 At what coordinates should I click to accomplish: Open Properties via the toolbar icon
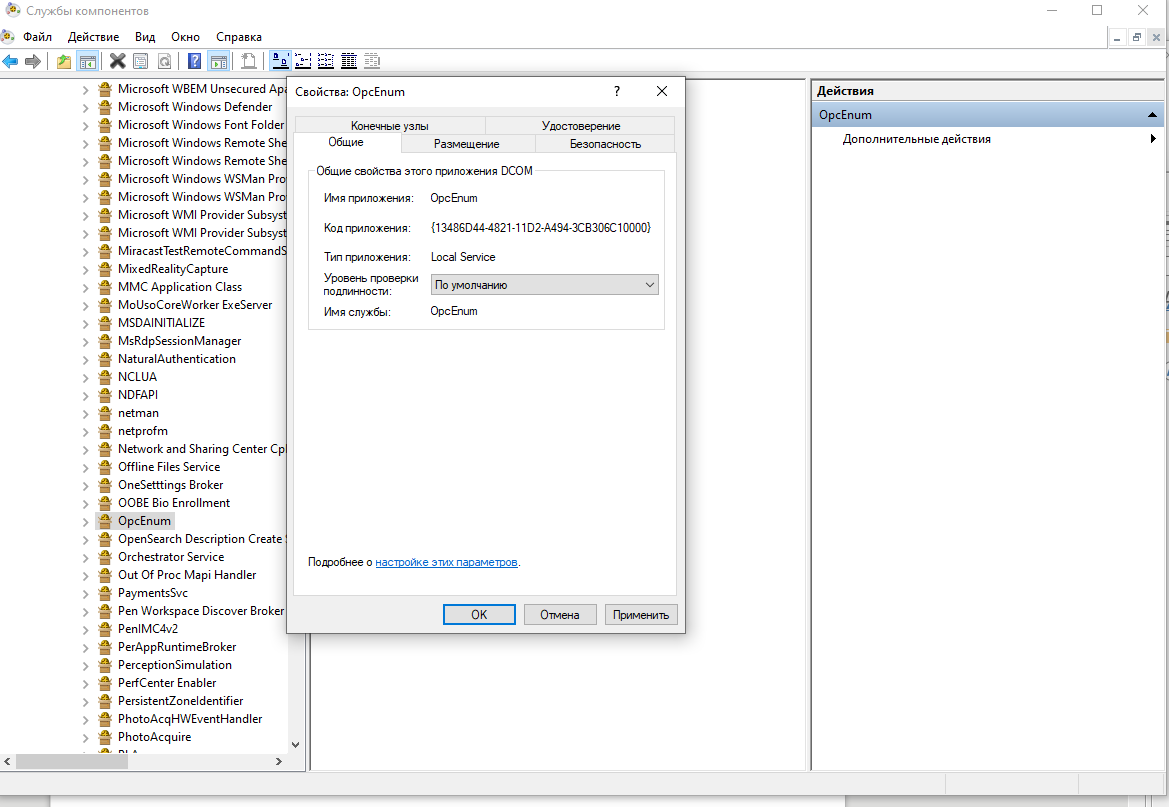(x=141, y=61)
